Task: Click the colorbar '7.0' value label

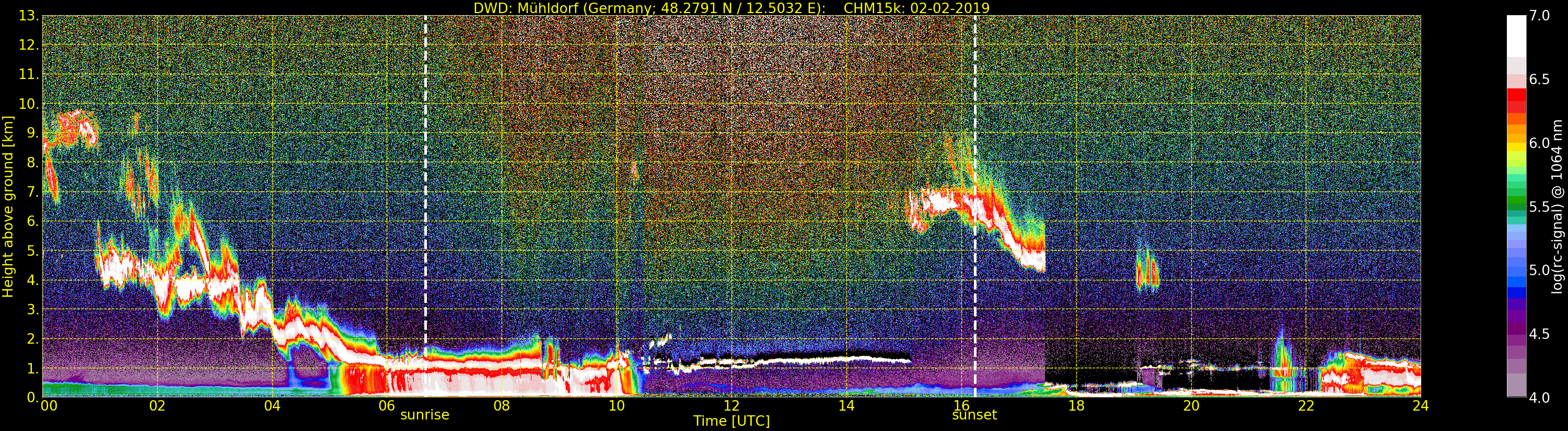Action: 1539,16
